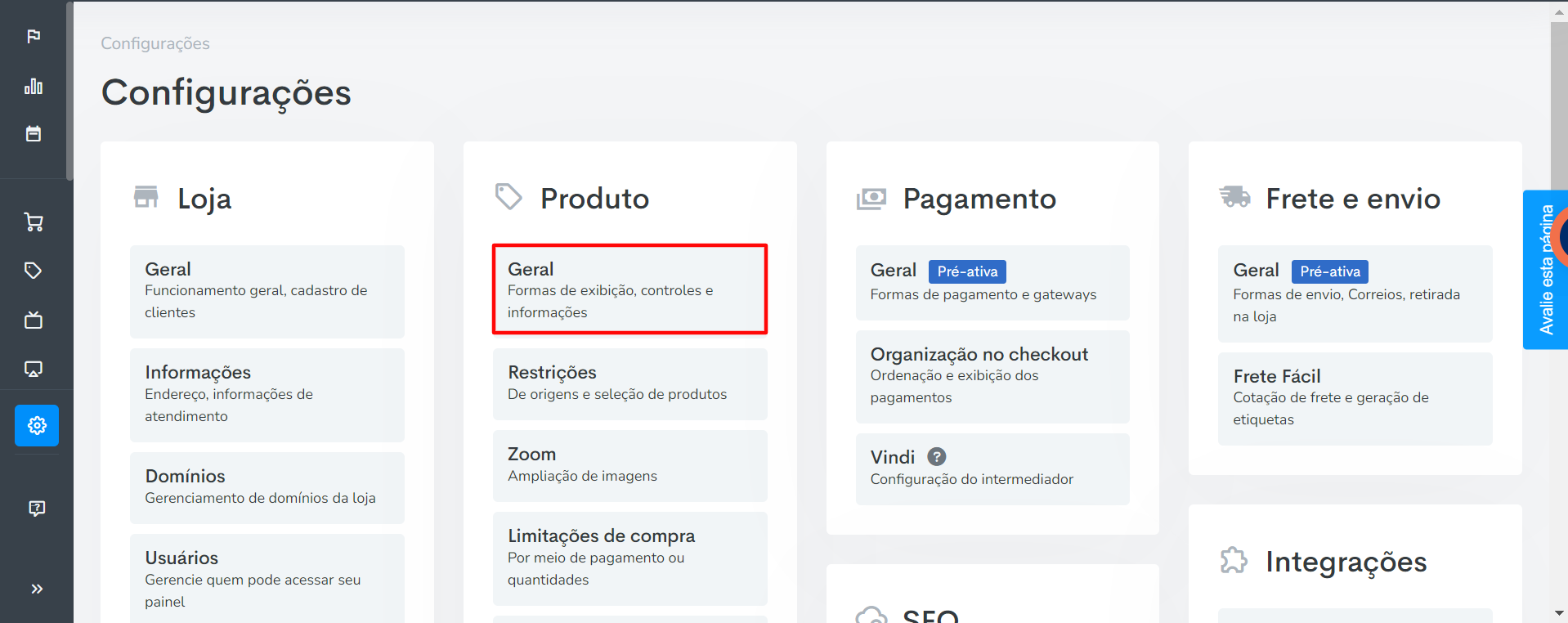Screen dimensions: 1568x623
Task: Open Frete Fácil card
Action: (1355, 398)
